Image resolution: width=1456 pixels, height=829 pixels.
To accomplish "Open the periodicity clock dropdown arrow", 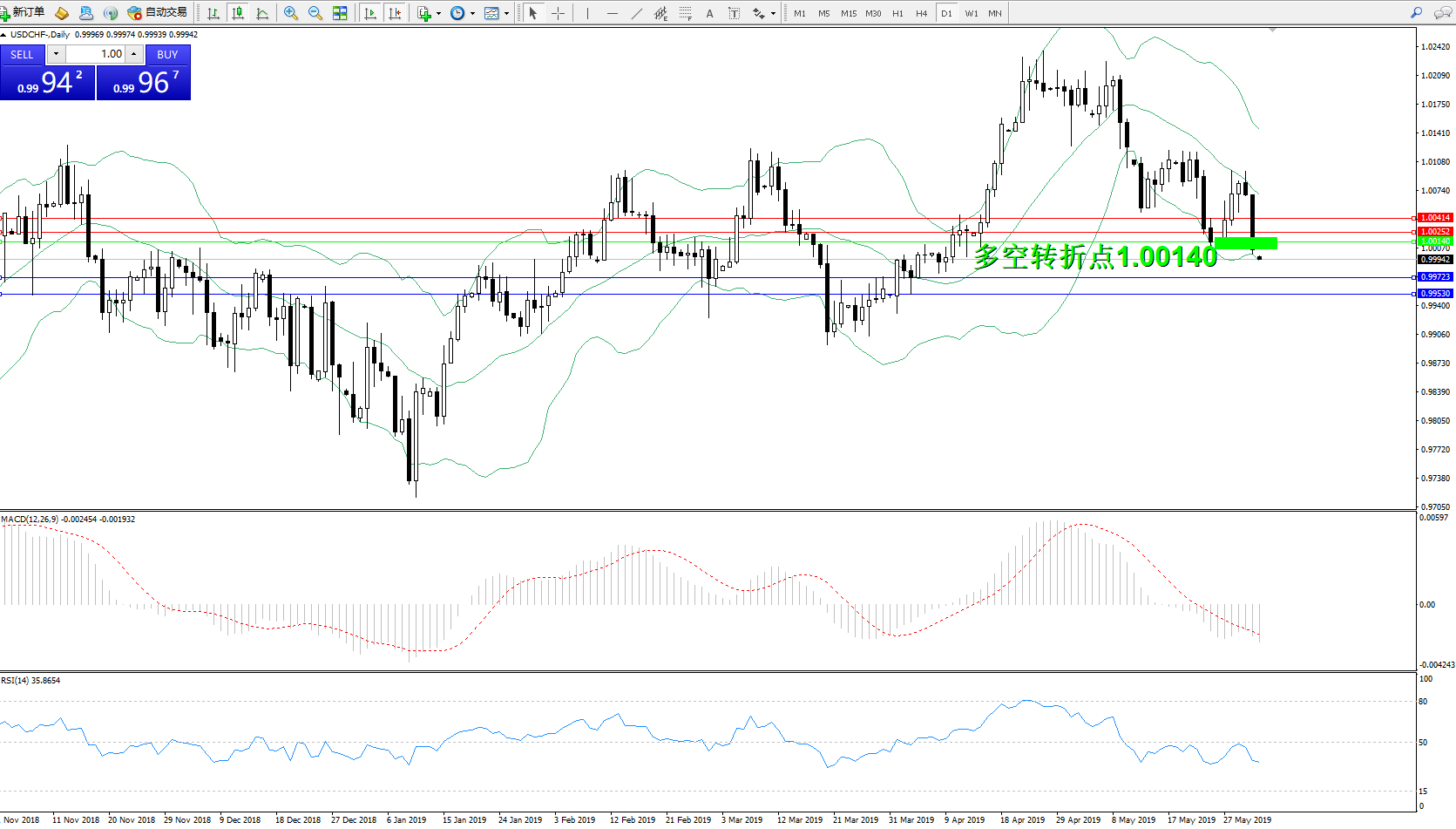I will (x=472, y=13).
